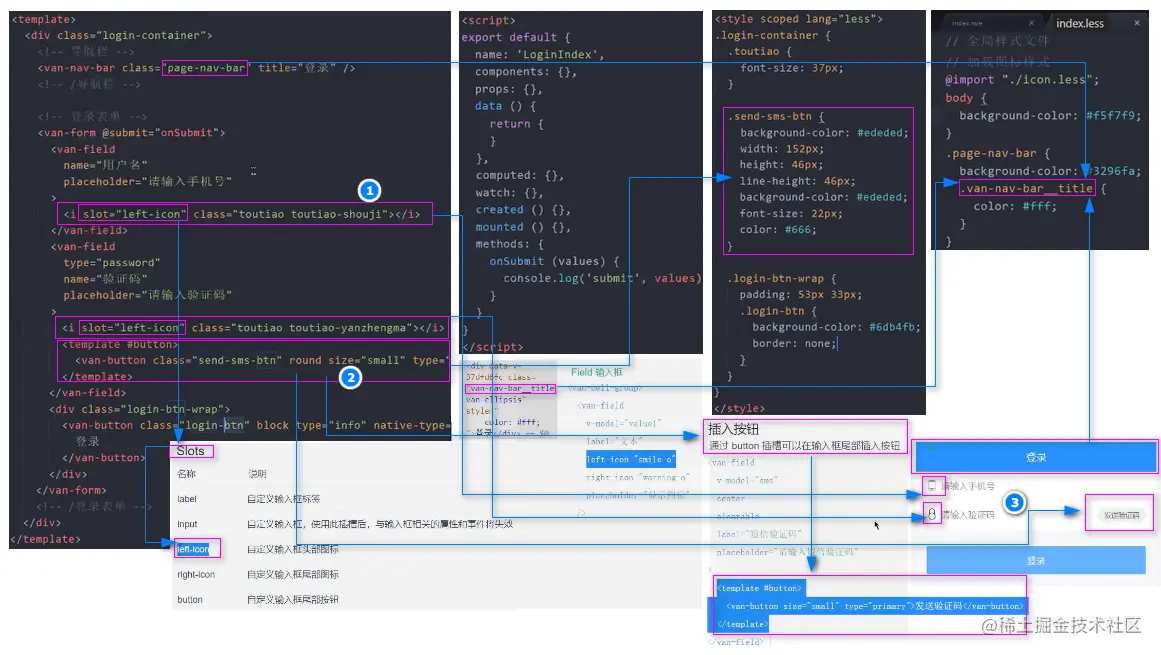This screenshot has width=1161, height=655.
Task: Click the highlighted <template #button> docs line
Action: pyautogui.click(x=759, y=588)
